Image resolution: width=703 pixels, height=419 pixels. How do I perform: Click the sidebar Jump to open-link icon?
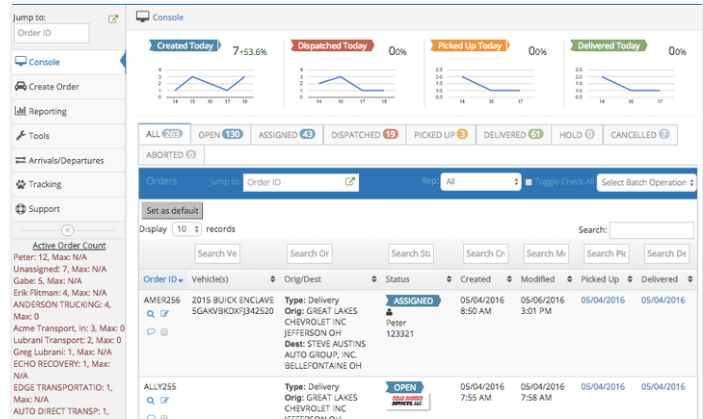tap(113, 19)
